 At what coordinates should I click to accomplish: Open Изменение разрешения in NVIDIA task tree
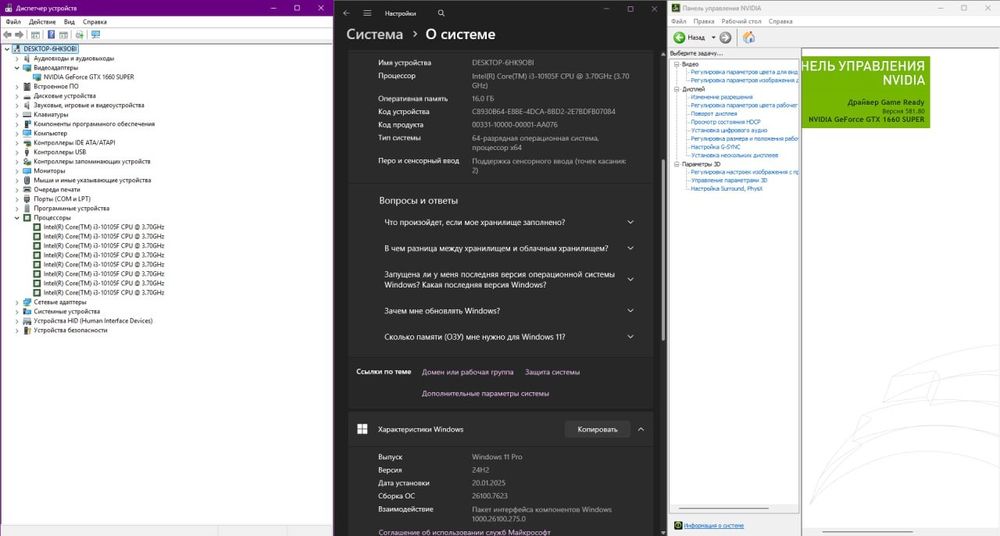(x=721, y=97)
